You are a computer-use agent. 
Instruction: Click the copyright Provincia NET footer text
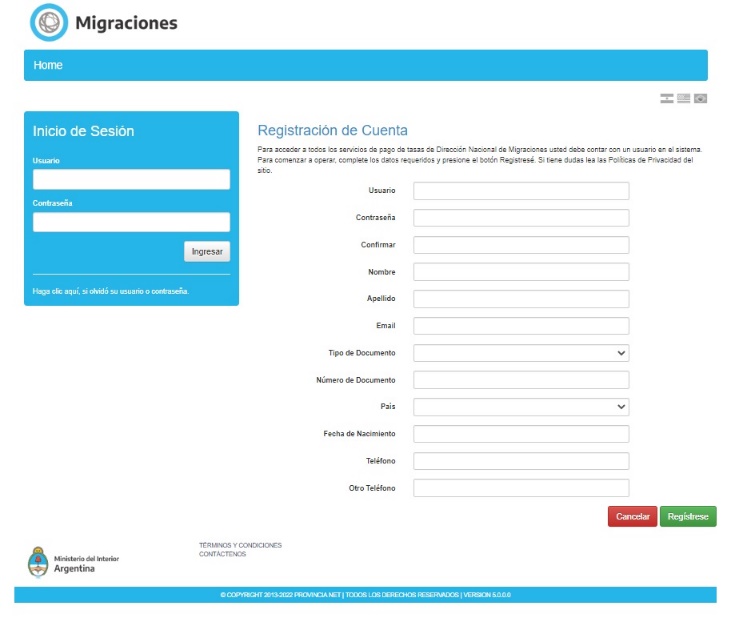[x=365, y=595]
